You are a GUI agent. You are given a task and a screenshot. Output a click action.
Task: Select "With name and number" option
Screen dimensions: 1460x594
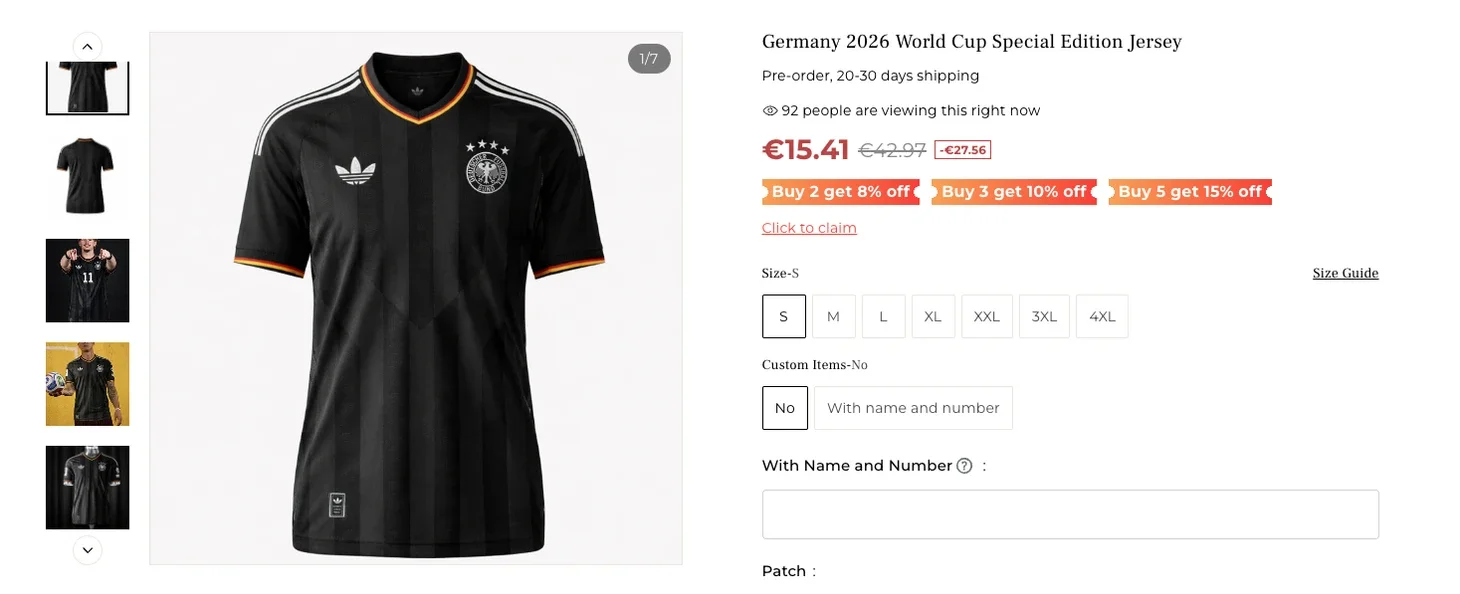(913, 408)
